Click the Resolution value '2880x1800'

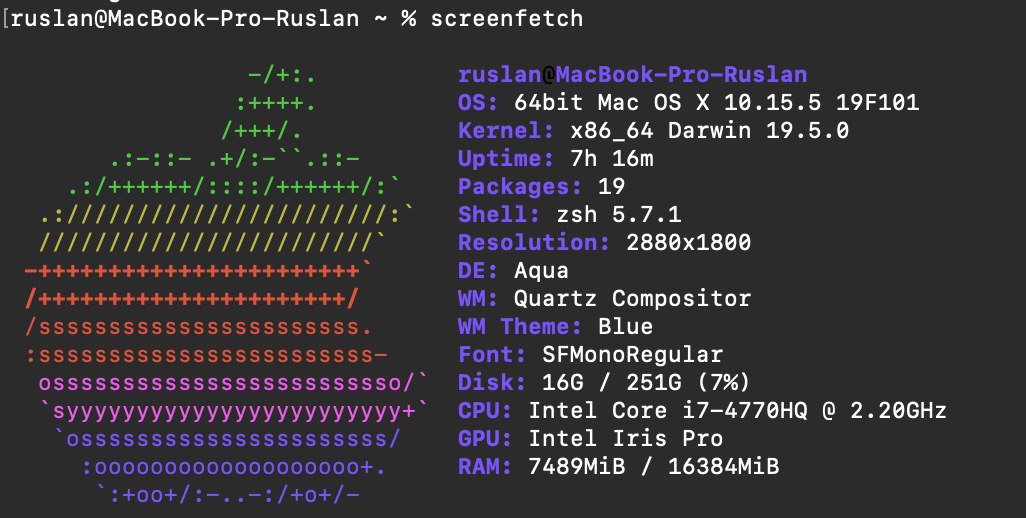tap(688, 243)
